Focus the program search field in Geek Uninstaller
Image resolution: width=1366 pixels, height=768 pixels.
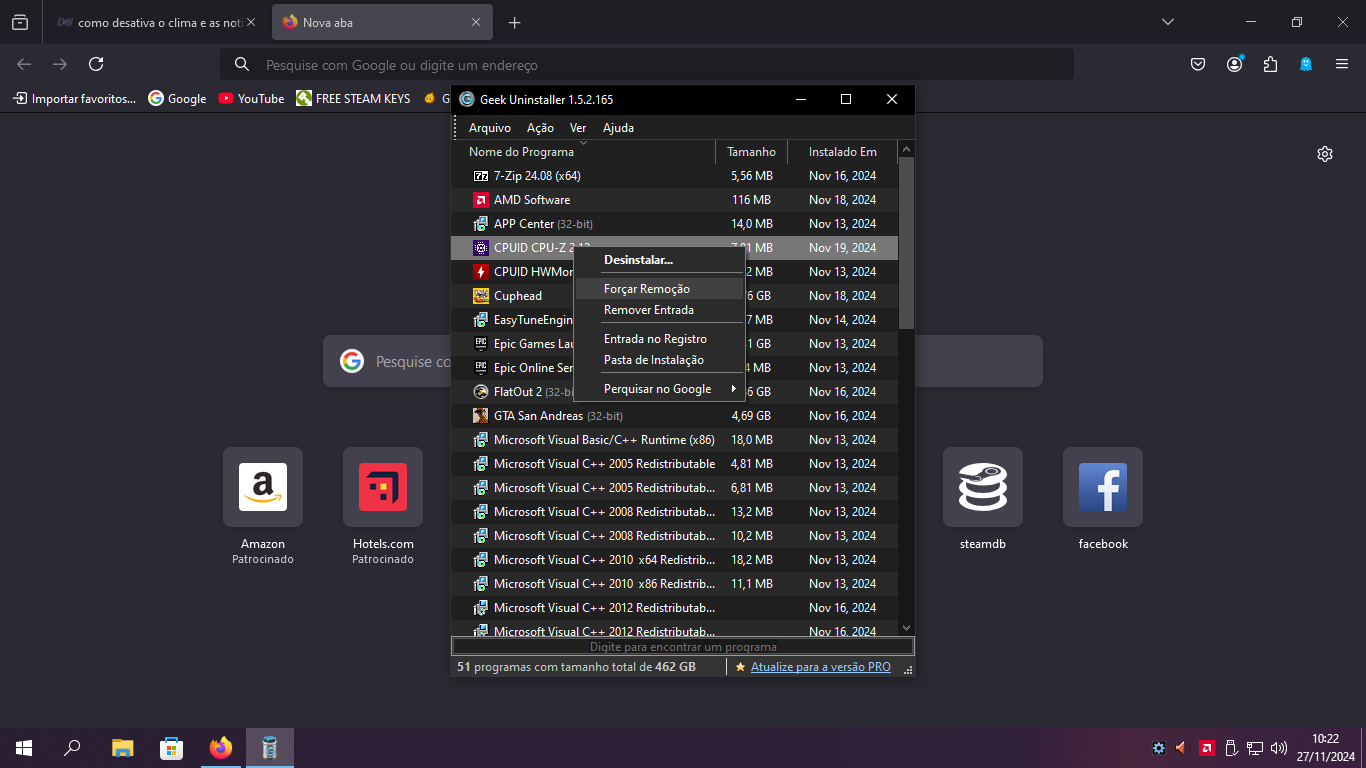(x=683, y=647)
